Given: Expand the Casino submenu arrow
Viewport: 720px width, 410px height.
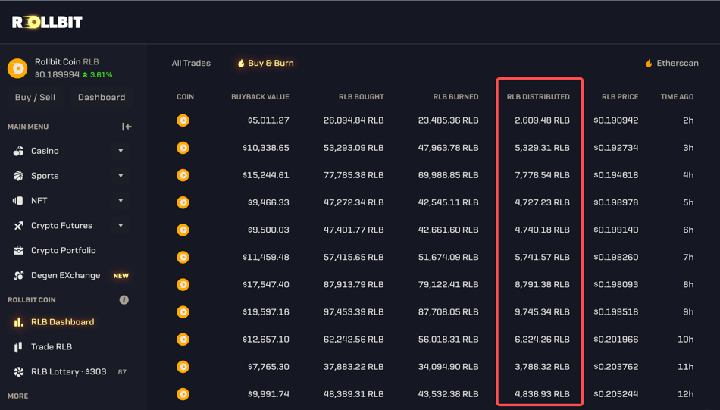Looking at the screenshot, I should 121,151.
